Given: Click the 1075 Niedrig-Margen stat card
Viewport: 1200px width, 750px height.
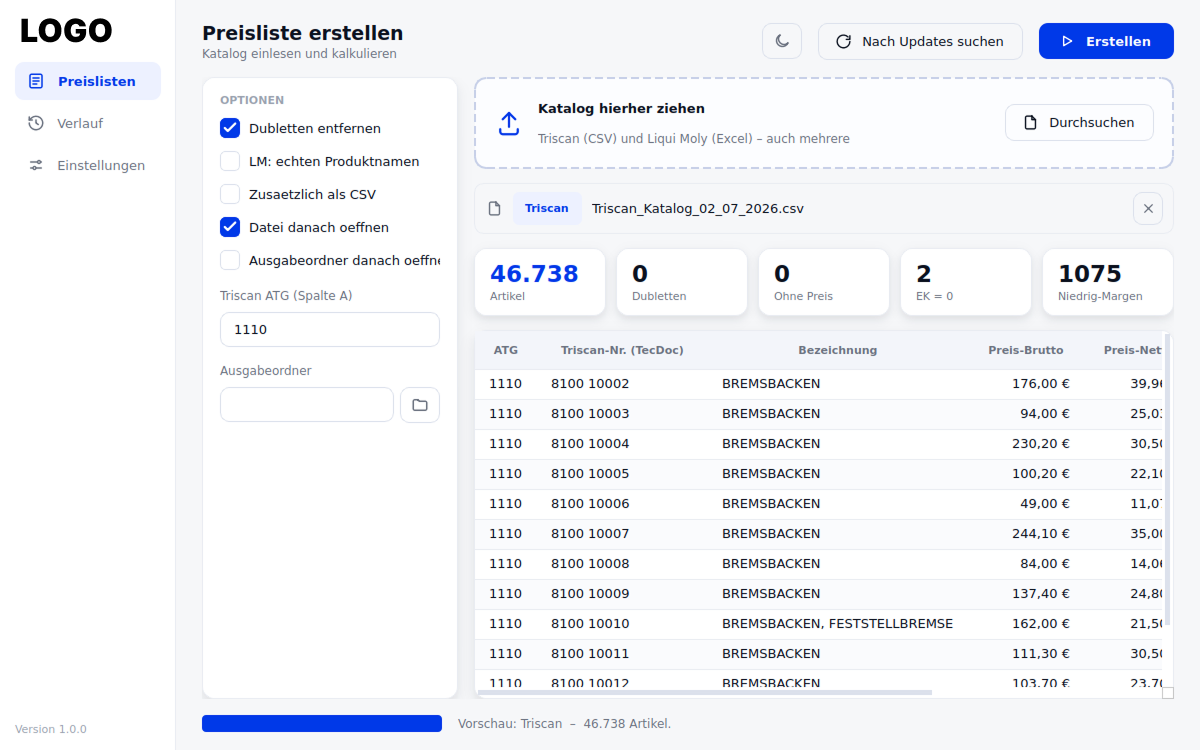Looking at the screenshot, I should (x=1108, y=282).
